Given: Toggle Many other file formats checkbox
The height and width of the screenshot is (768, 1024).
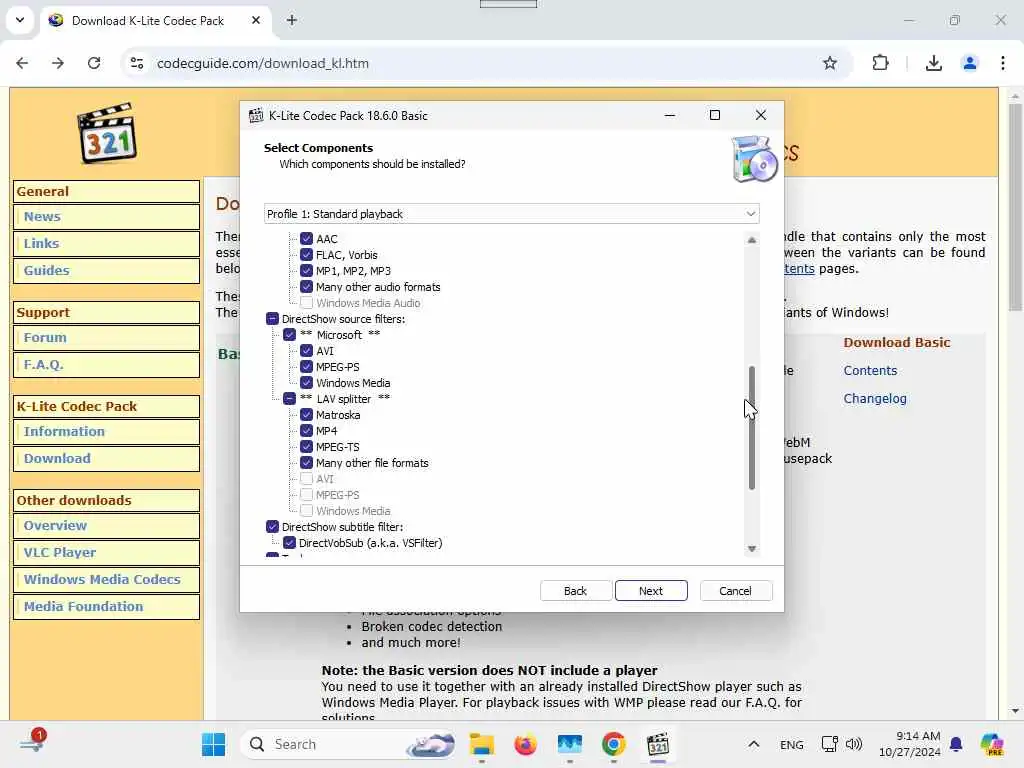Looking at the screenshot, I should coord(306,463).
